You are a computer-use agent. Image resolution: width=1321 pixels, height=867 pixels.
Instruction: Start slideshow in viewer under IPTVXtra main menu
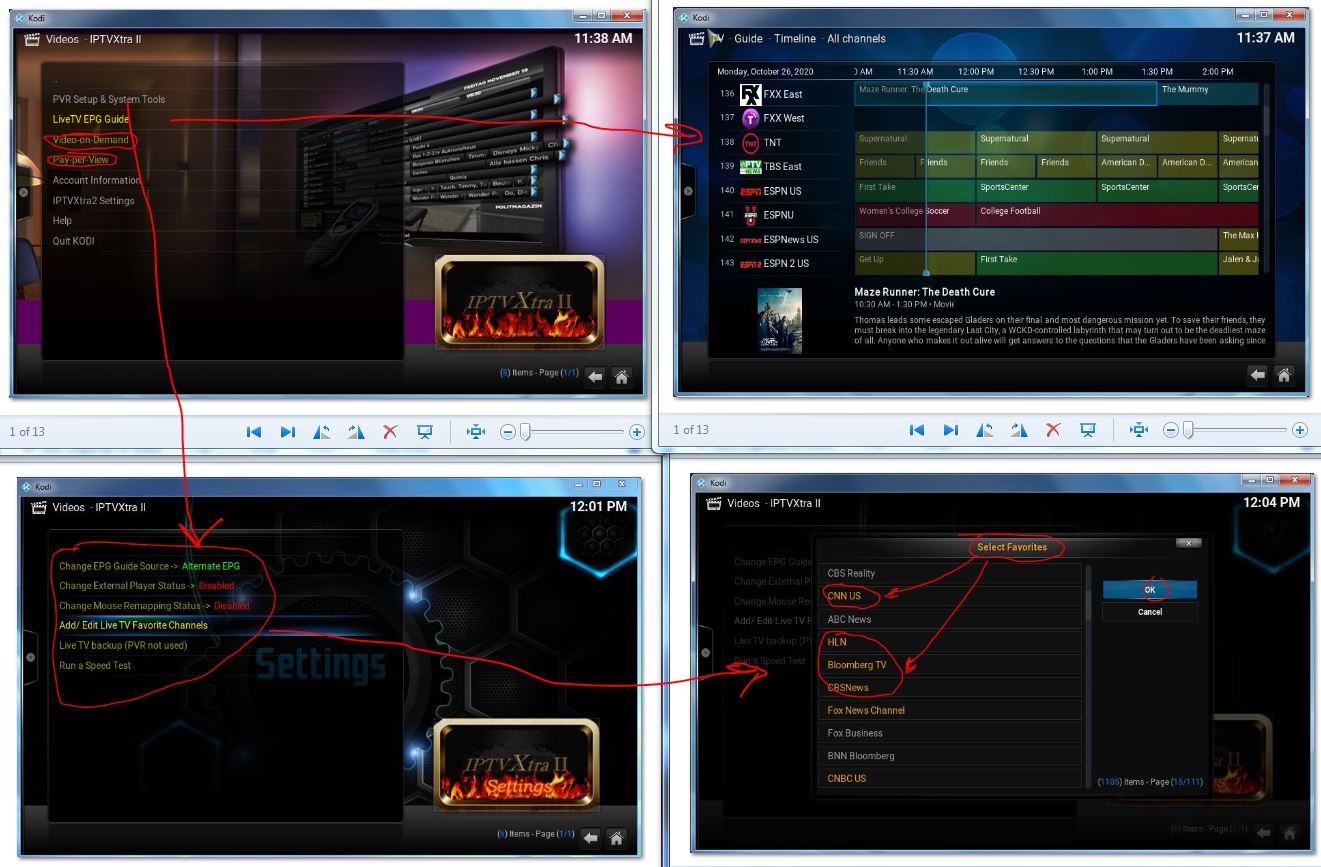[425, 432]
